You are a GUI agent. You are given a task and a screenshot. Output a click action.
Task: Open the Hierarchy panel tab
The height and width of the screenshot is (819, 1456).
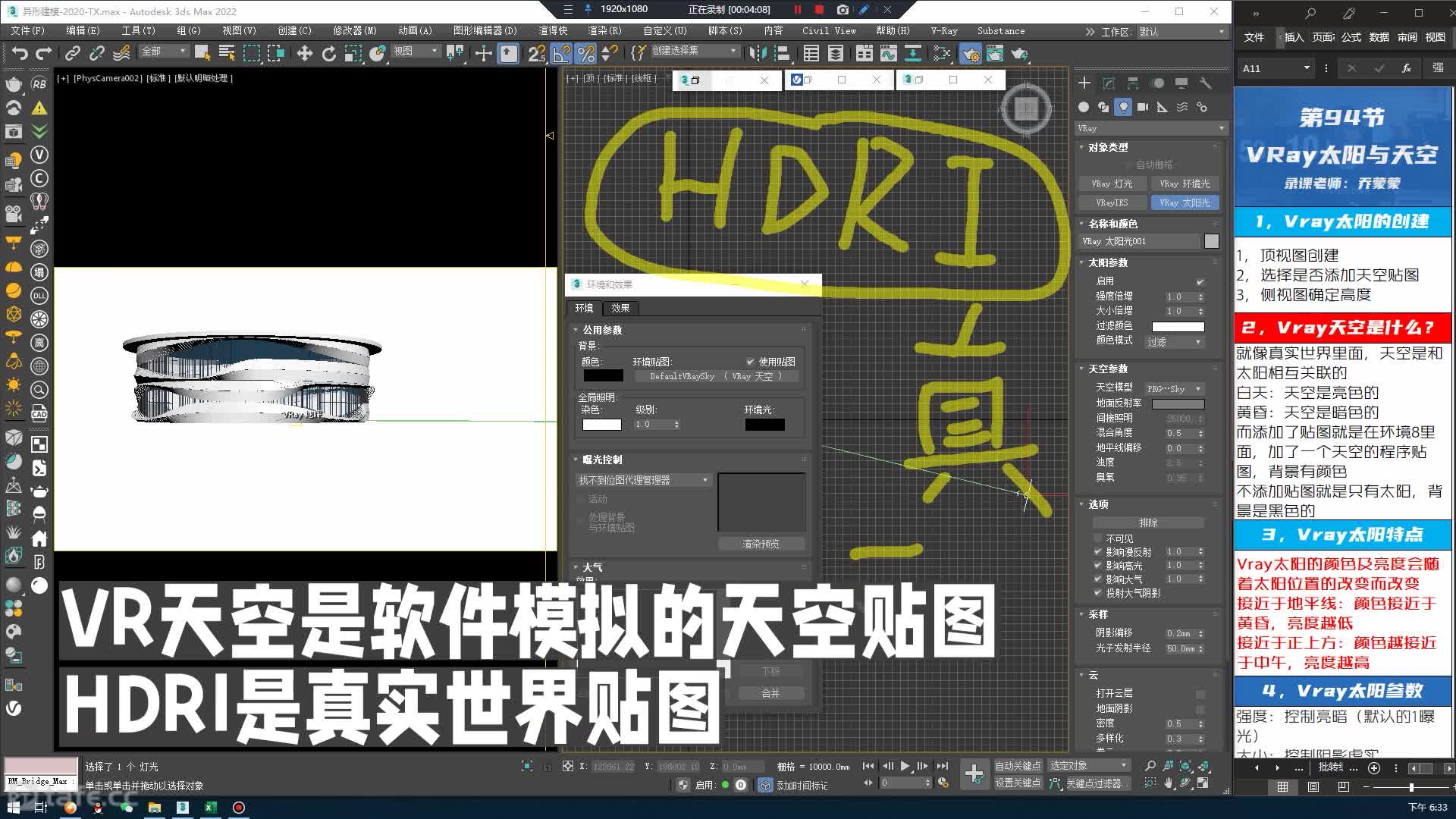pos(1133,83)
